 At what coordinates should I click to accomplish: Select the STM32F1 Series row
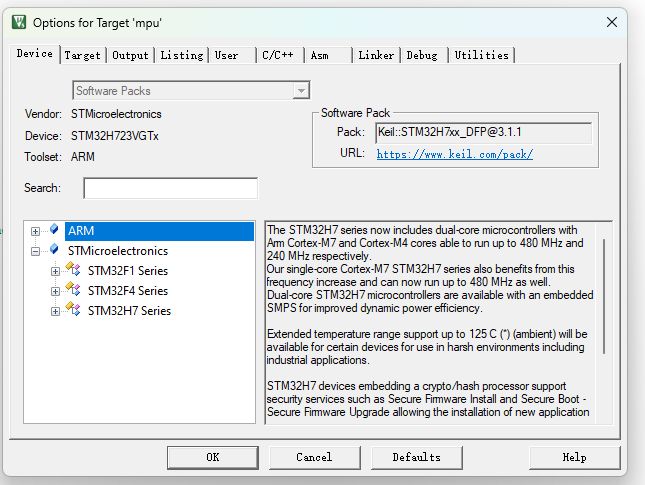coord(128,271)
